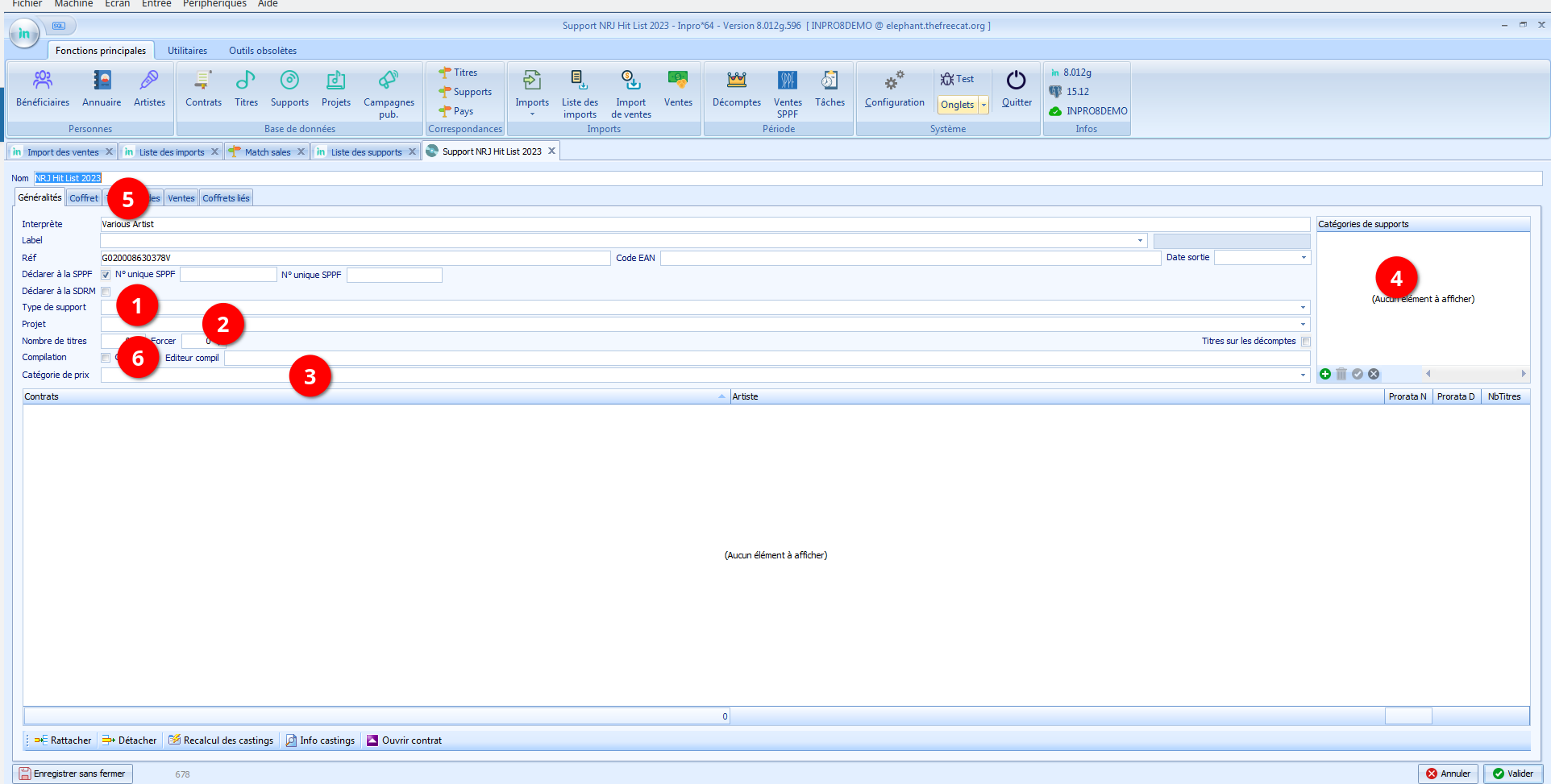Open the Annuaire directory icon

tap(102, 88)
